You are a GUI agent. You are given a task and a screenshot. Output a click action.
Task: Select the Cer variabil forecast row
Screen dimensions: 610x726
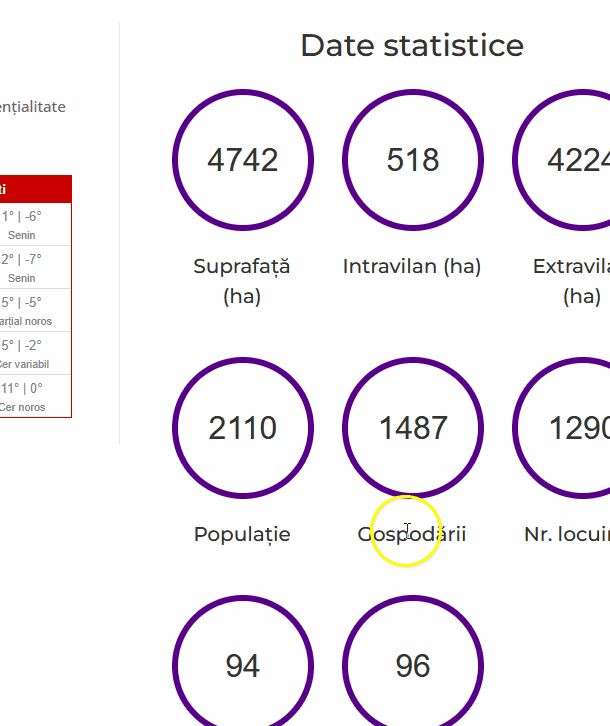(x=35, y=353)
